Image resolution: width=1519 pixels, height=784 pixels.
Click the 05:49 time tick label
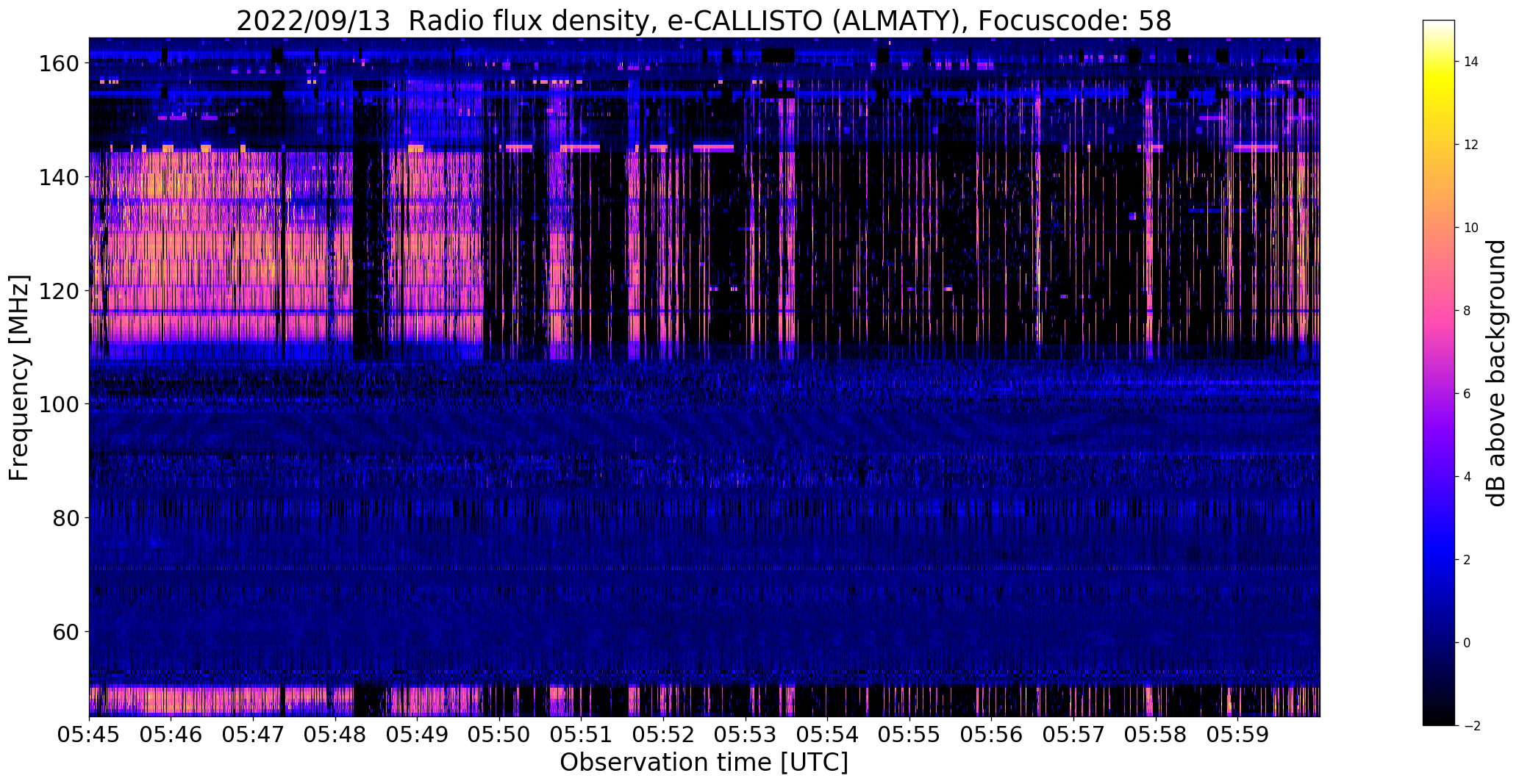(417, 735)
